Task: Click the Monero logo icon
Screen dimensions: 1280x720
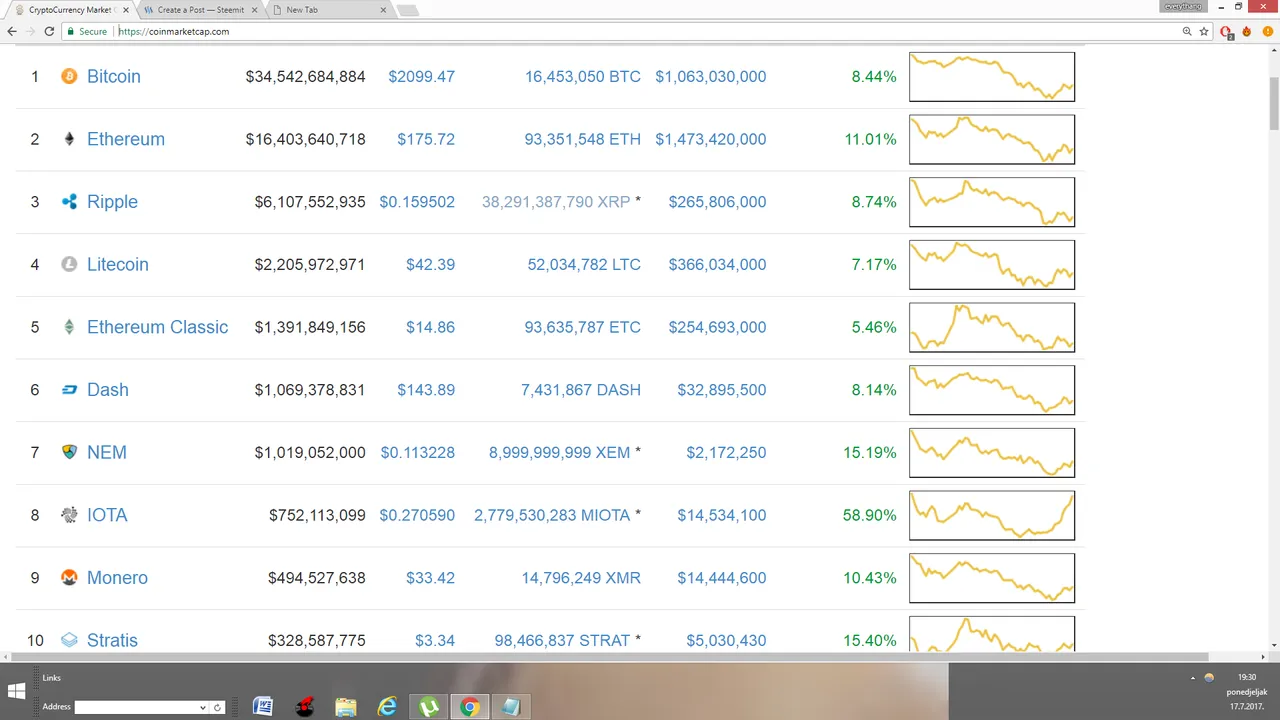Action: (x=69, y=578)
